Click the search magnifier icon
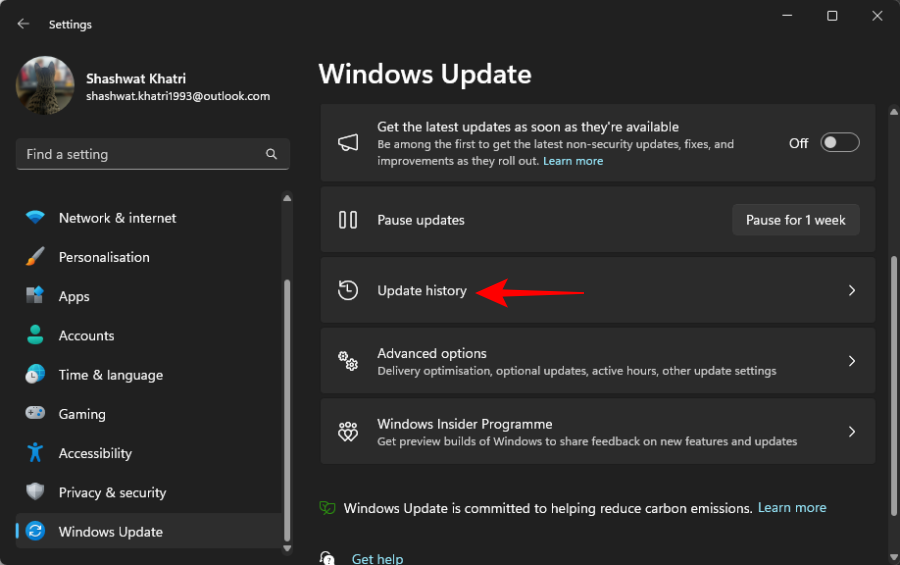The width and height of the screenshot is (900, 565). point(271,155)
